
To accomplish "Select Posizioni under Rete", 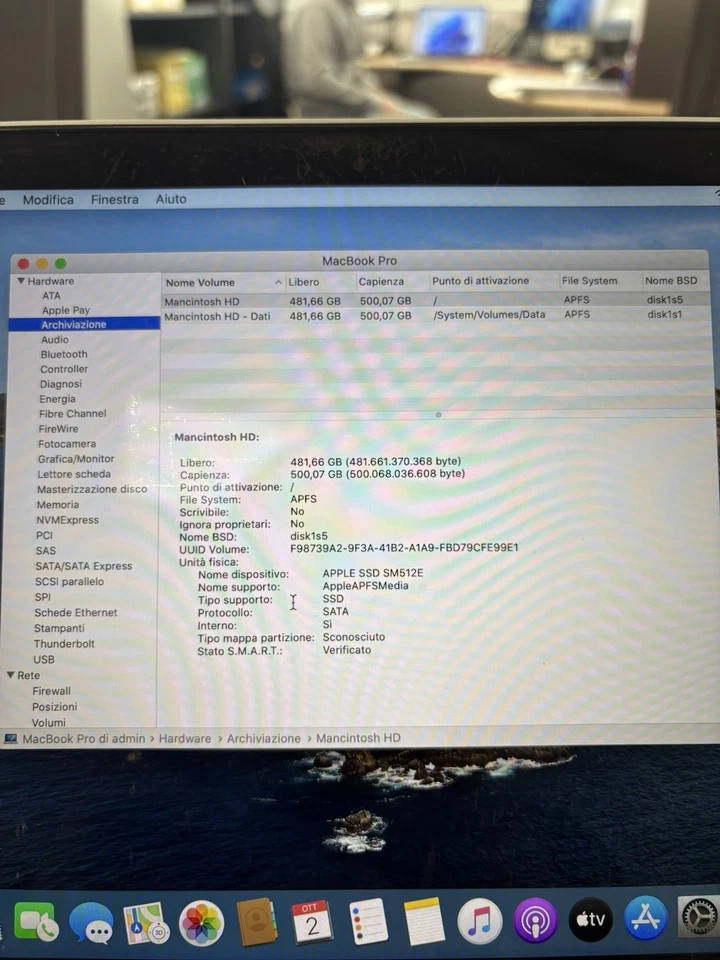I will [54, 707].
